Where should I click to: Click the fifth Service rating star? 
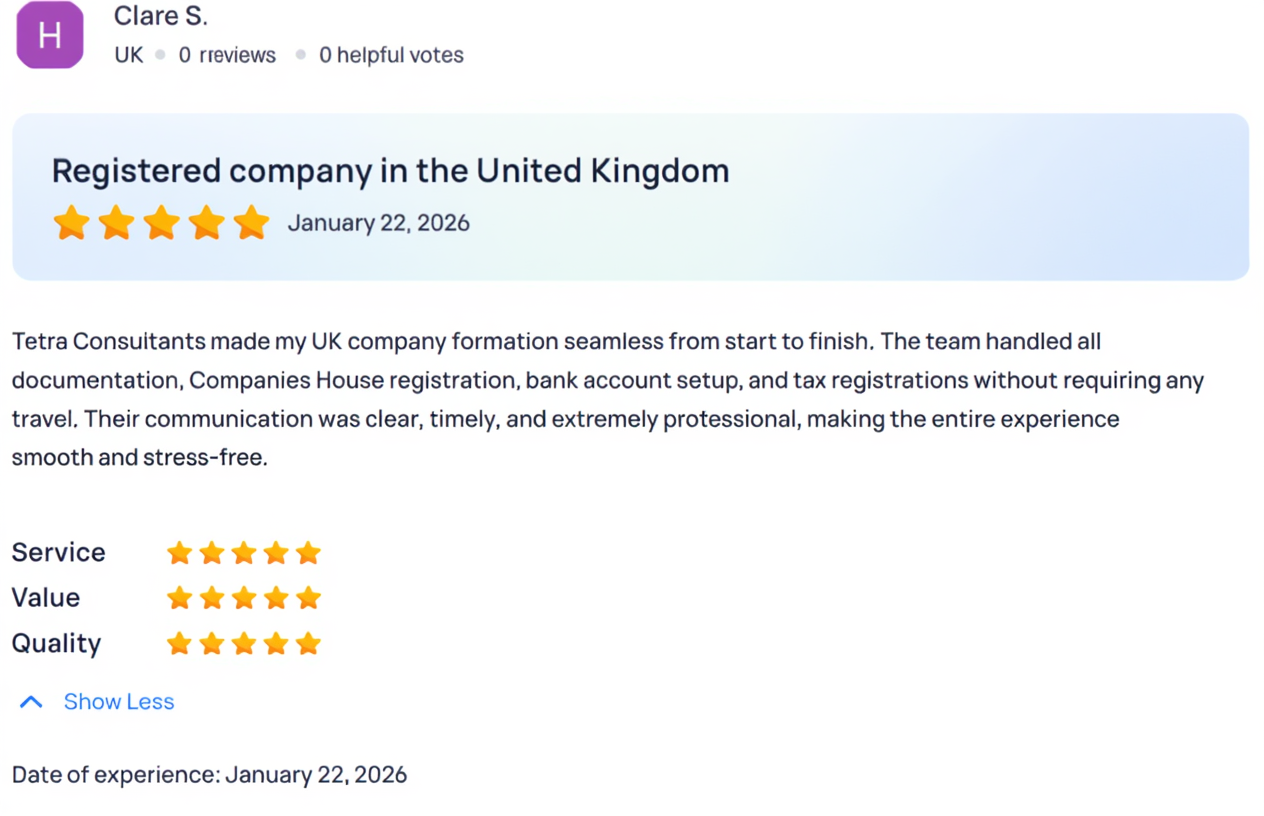coord(308,553)
